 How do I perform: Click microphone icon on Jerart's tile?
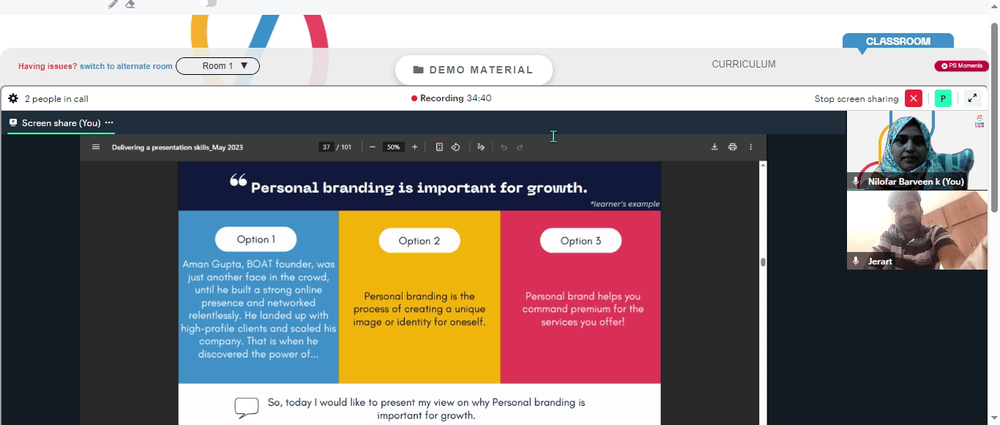tap(856, 261)
